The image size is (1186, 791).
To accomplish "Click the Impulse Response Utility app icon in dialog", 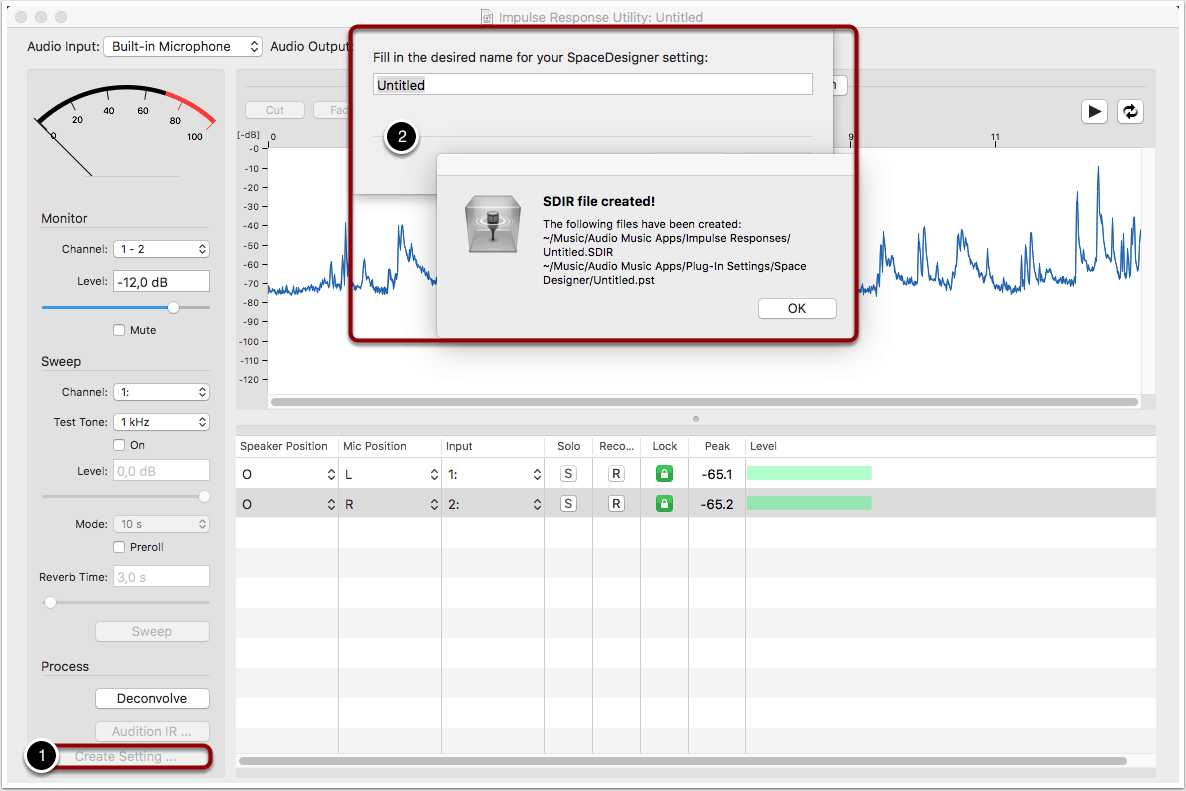I will coord(493,224).
